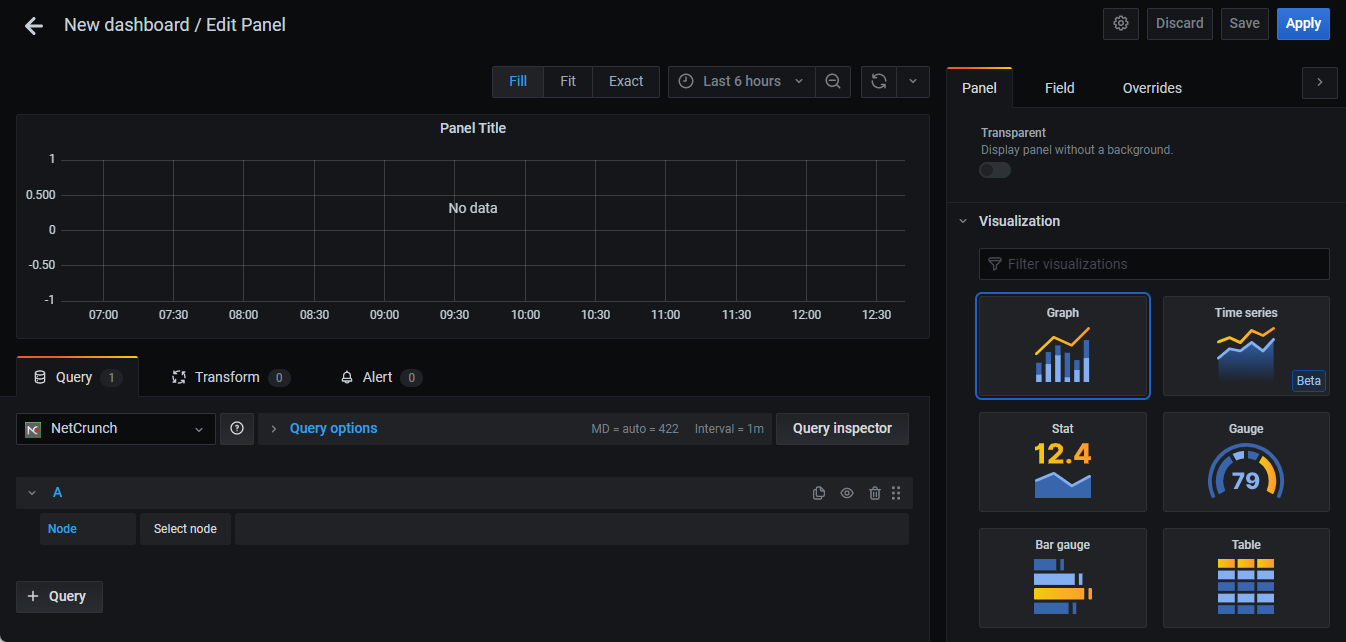1346x642 pixels.
Task: Click the Discard button
Action: point(1180,24)
